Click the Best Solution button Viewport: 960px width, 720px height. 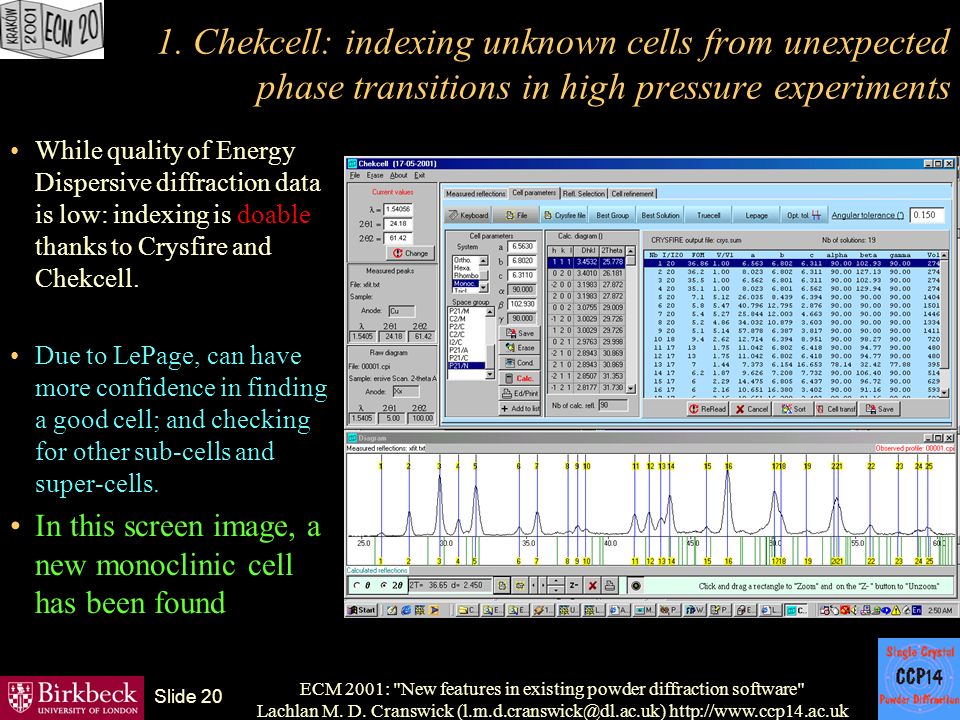click(x=660, y=216)
